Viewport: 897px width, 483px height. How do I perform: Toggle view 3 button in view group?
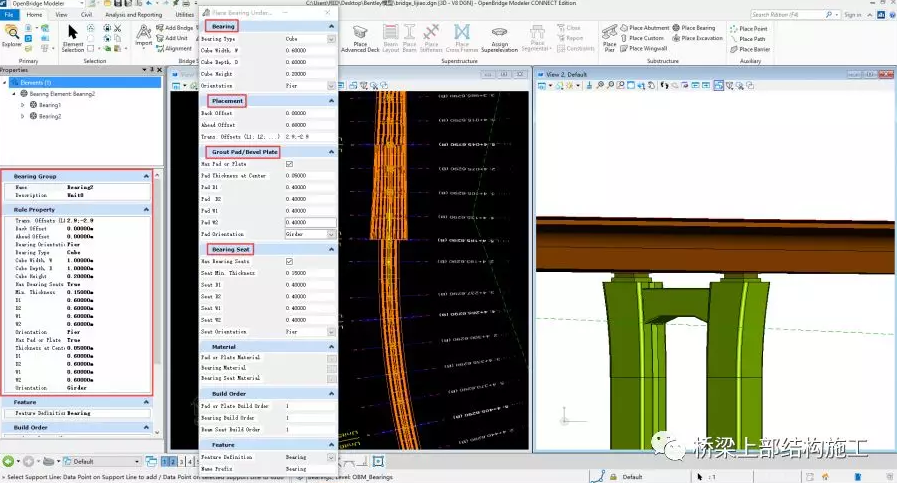(182, 461)
